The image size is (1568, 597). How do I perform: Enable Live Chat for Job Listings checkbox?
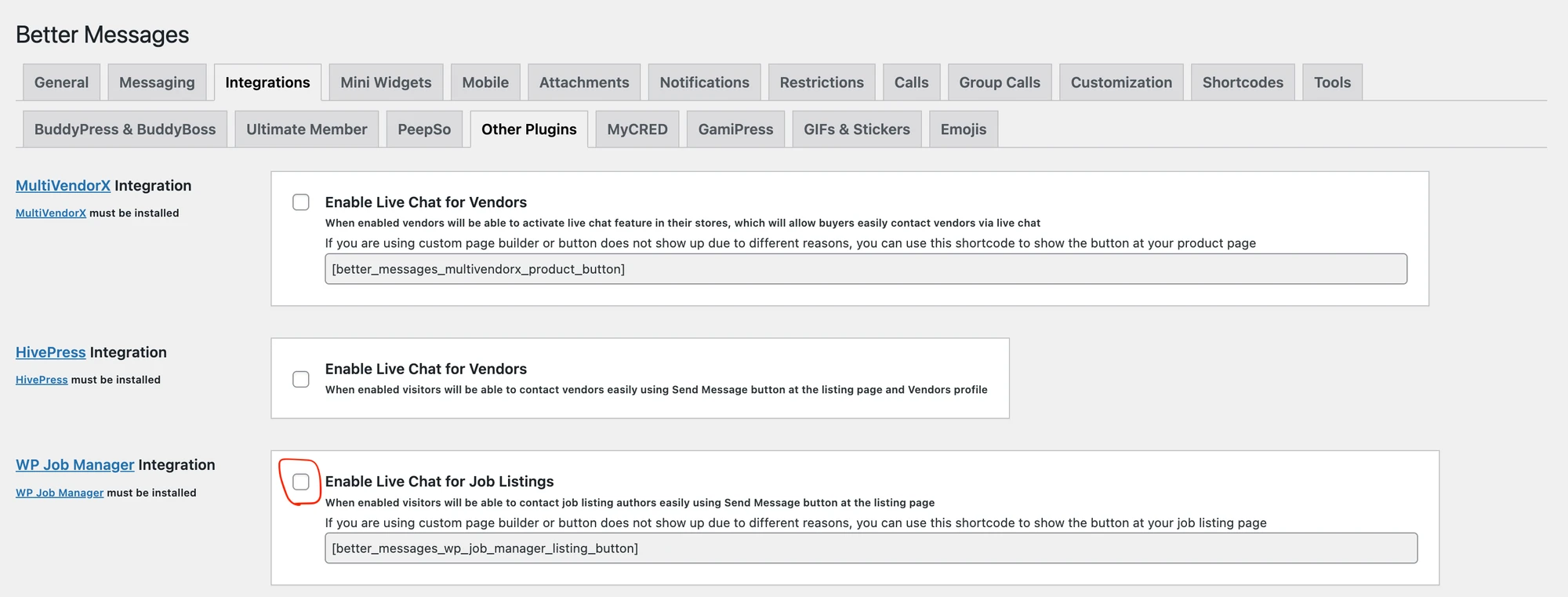(x=301, y=482)
